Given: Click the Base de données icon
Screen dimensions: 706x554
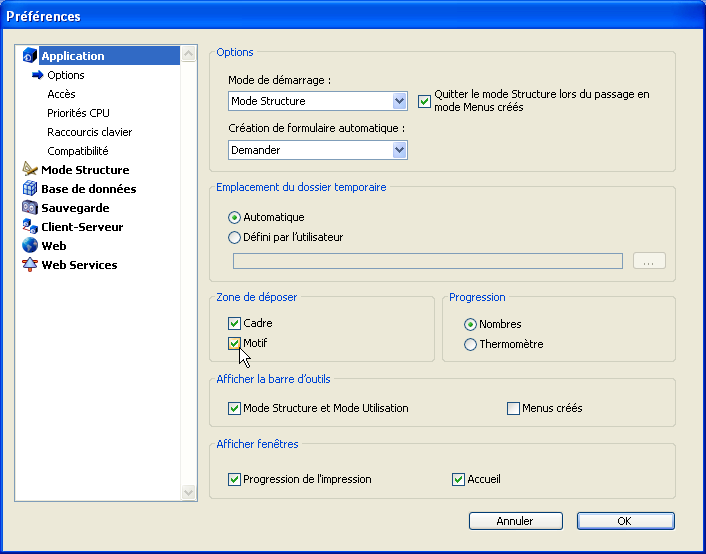Looking at the screenshot, I should pos(30,189).
